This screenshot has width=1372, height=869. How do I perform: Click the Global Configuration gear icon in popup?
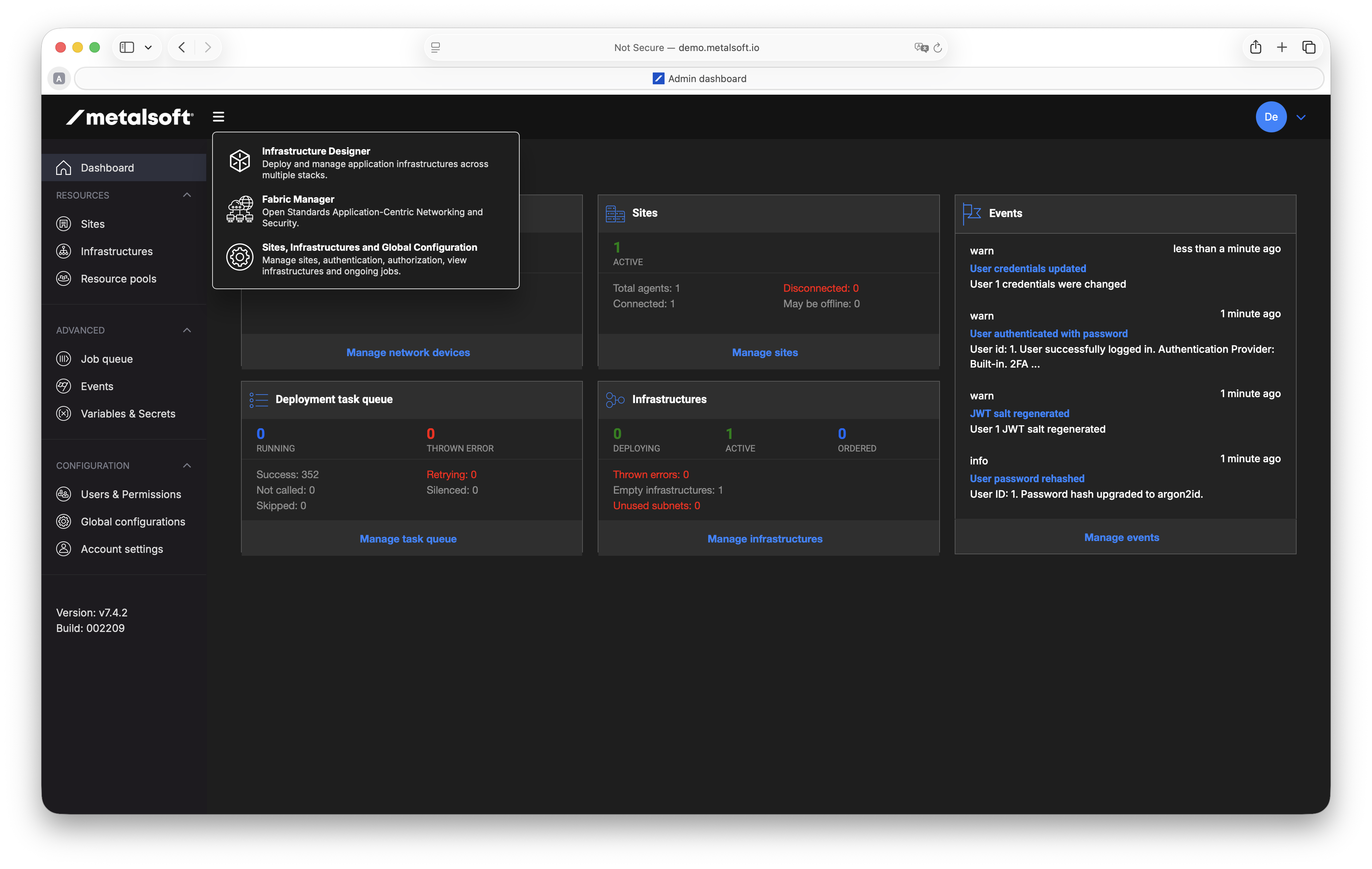(x=240, y=257)
